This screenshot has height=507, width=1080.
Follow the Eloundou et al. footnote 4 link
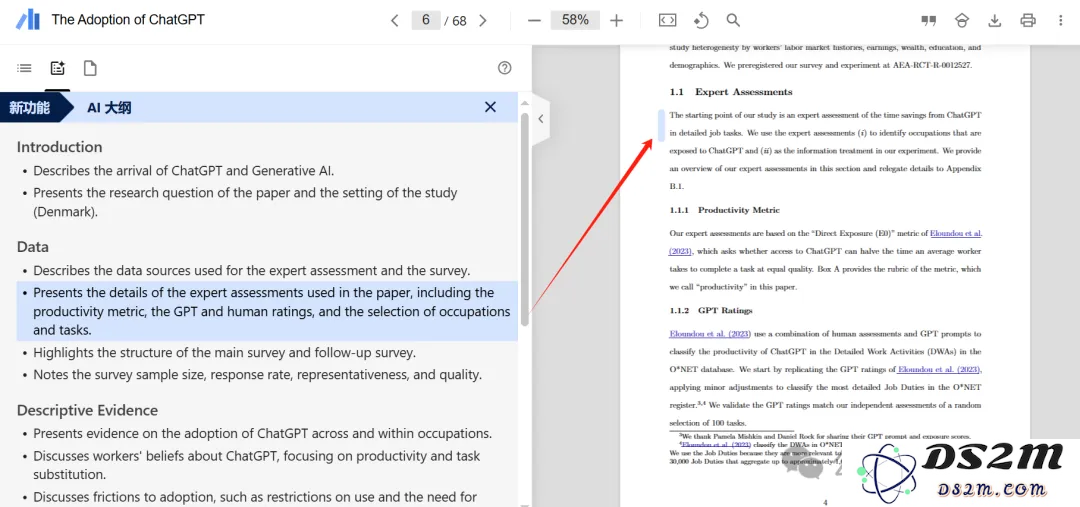[x=716, y=445]
